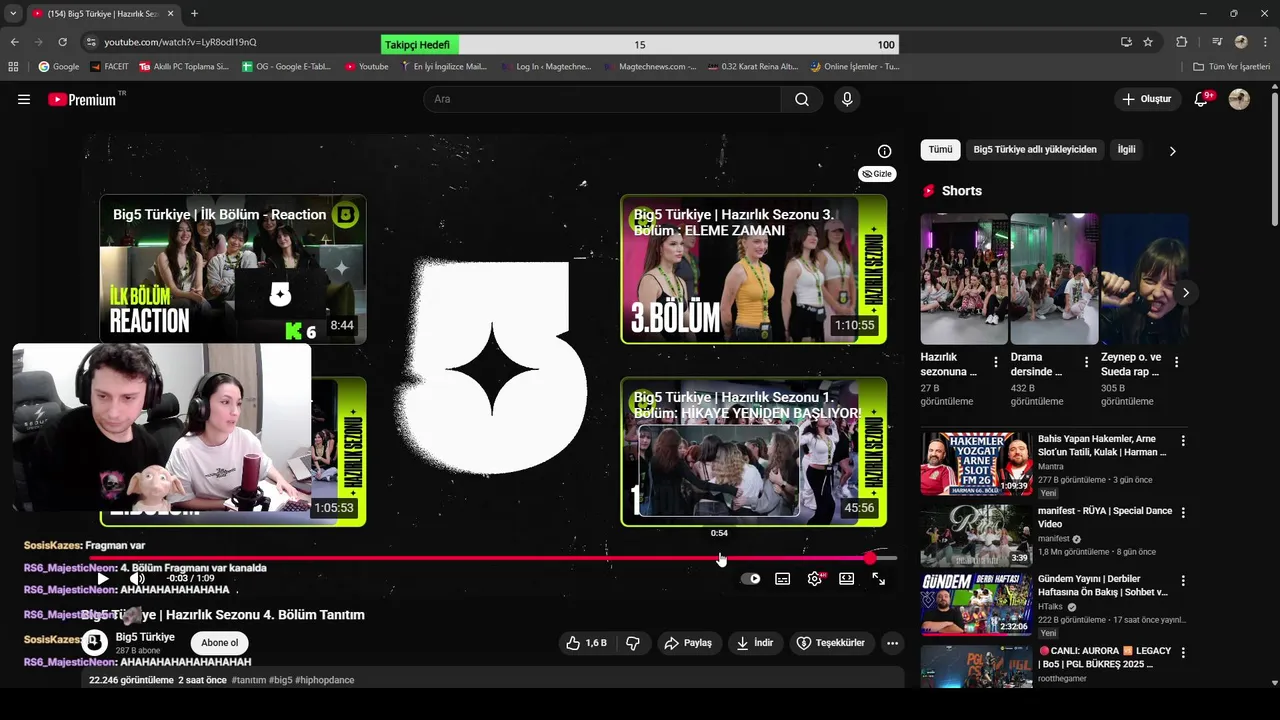The width and height of the screenshot is (1280, 720).
Task: Open the Magtechnews.com bookmark
Action: (x=652, y=67)
